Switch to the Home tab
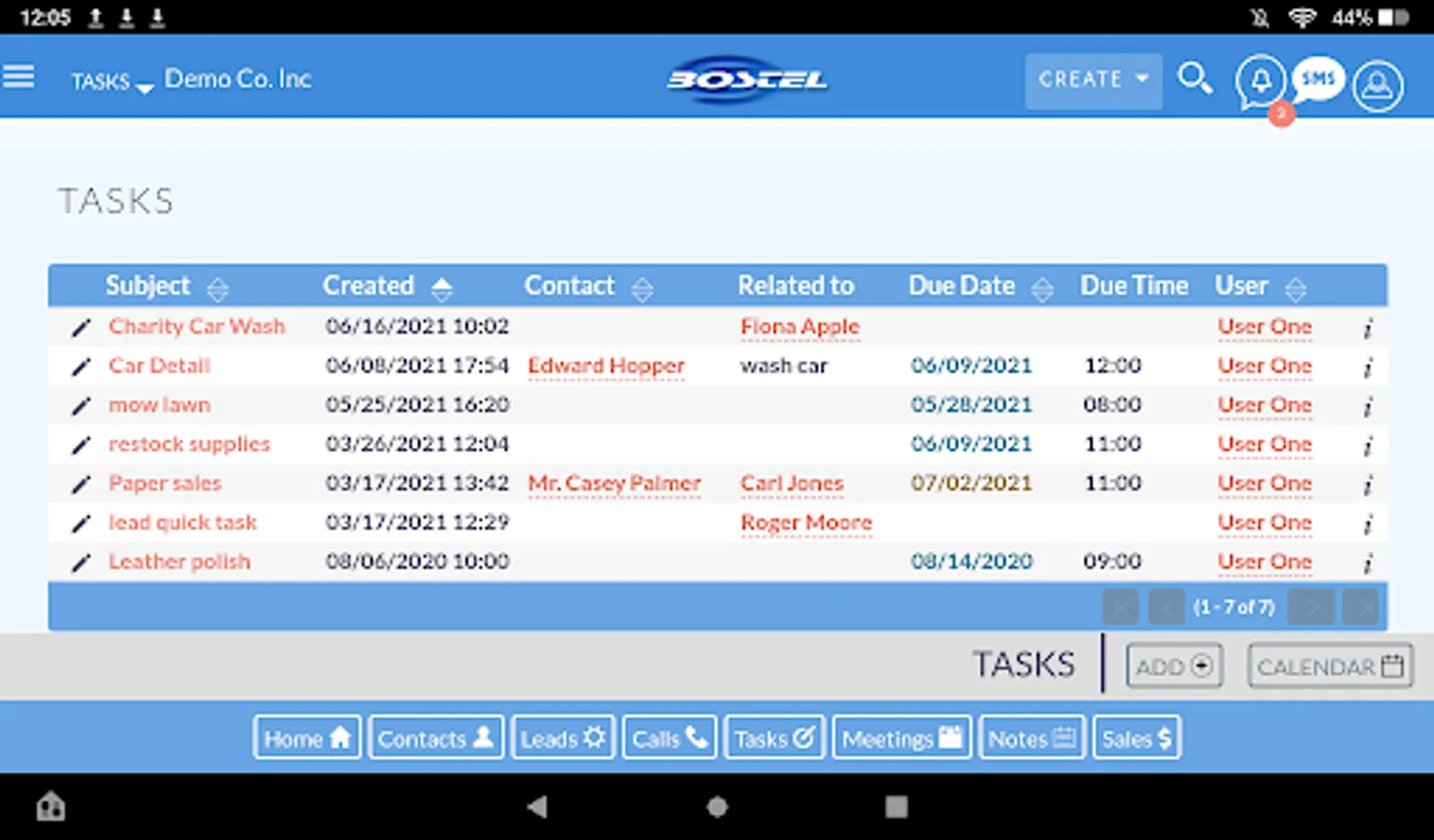The width and height of the screenshot is (1434, 840). (306, 736)
